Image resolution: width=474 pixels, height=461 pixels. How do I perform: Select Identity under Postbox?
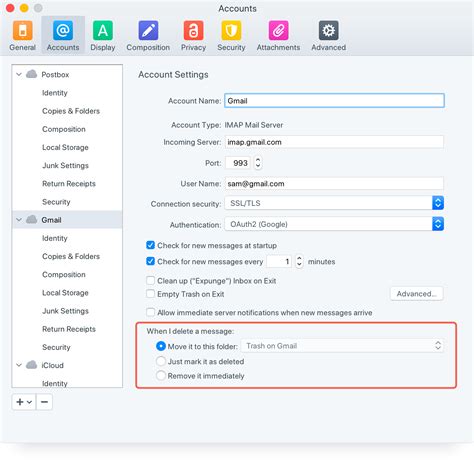55,93
